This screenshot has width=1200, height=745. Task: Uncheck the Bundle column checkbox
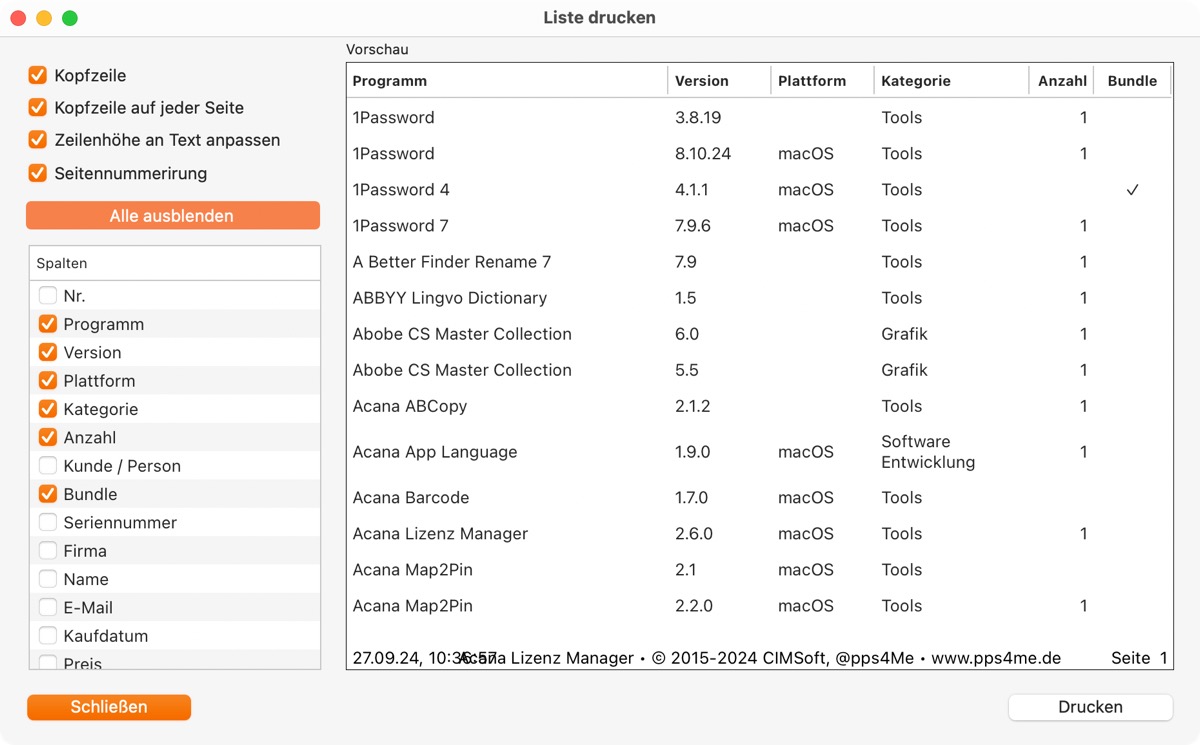click(x=48, y=494)
